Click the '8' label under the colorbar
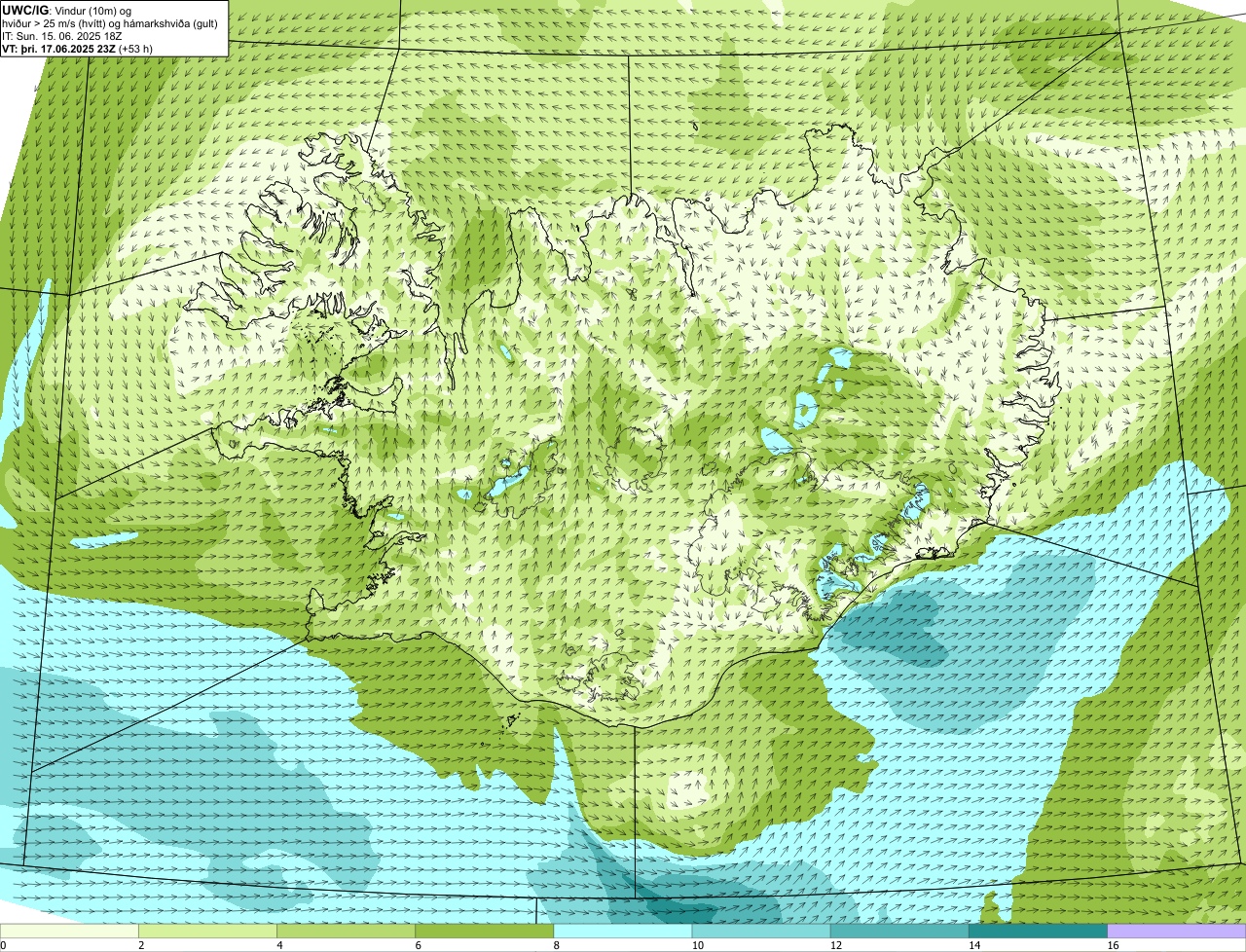This screenshot has height=952, width=1246. click(556, 945)
